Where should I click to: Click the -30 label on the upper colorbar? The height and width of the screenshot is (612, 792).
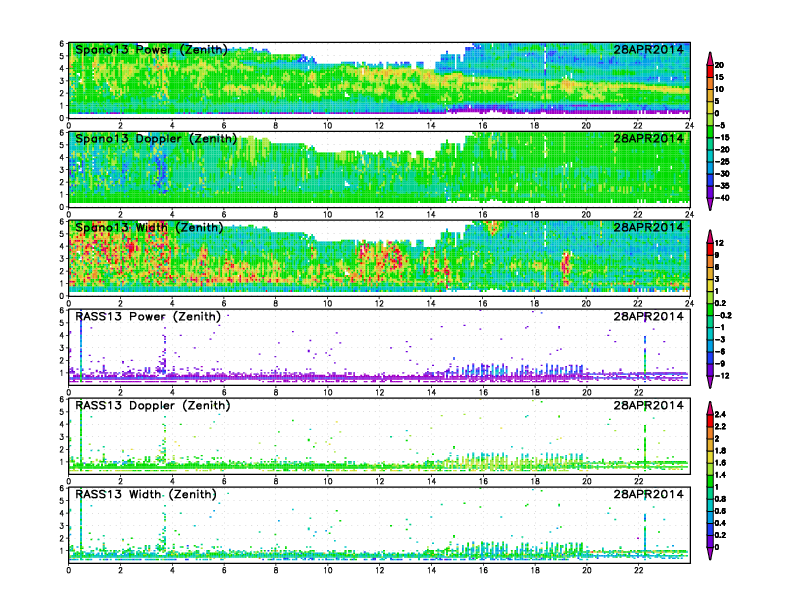722,174
